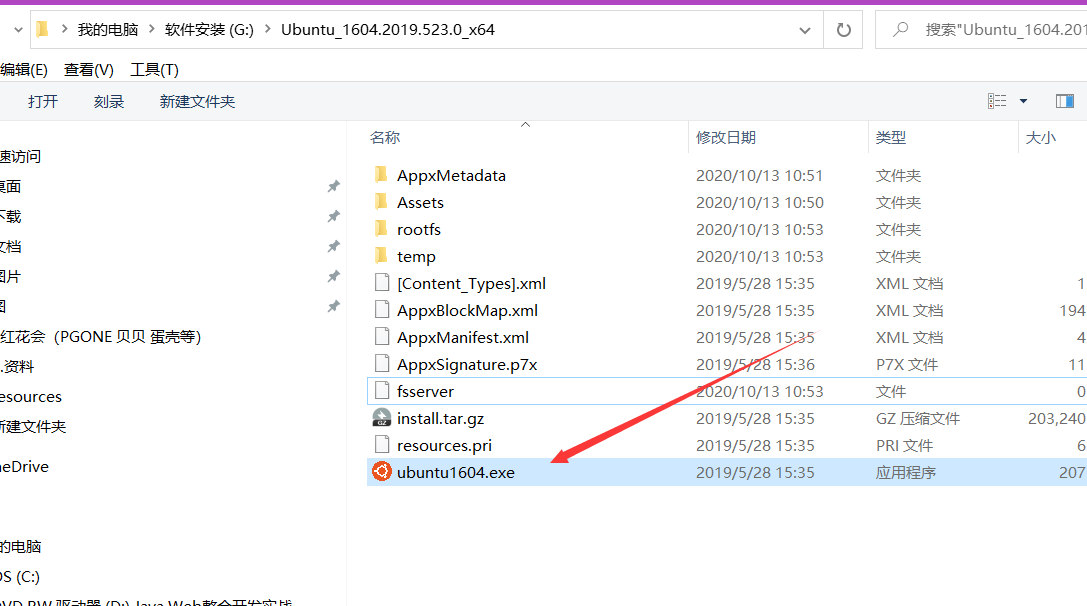Screen dimensions: 1087x606
Task: Click the resources.pri file name
Action: [444, 447]
